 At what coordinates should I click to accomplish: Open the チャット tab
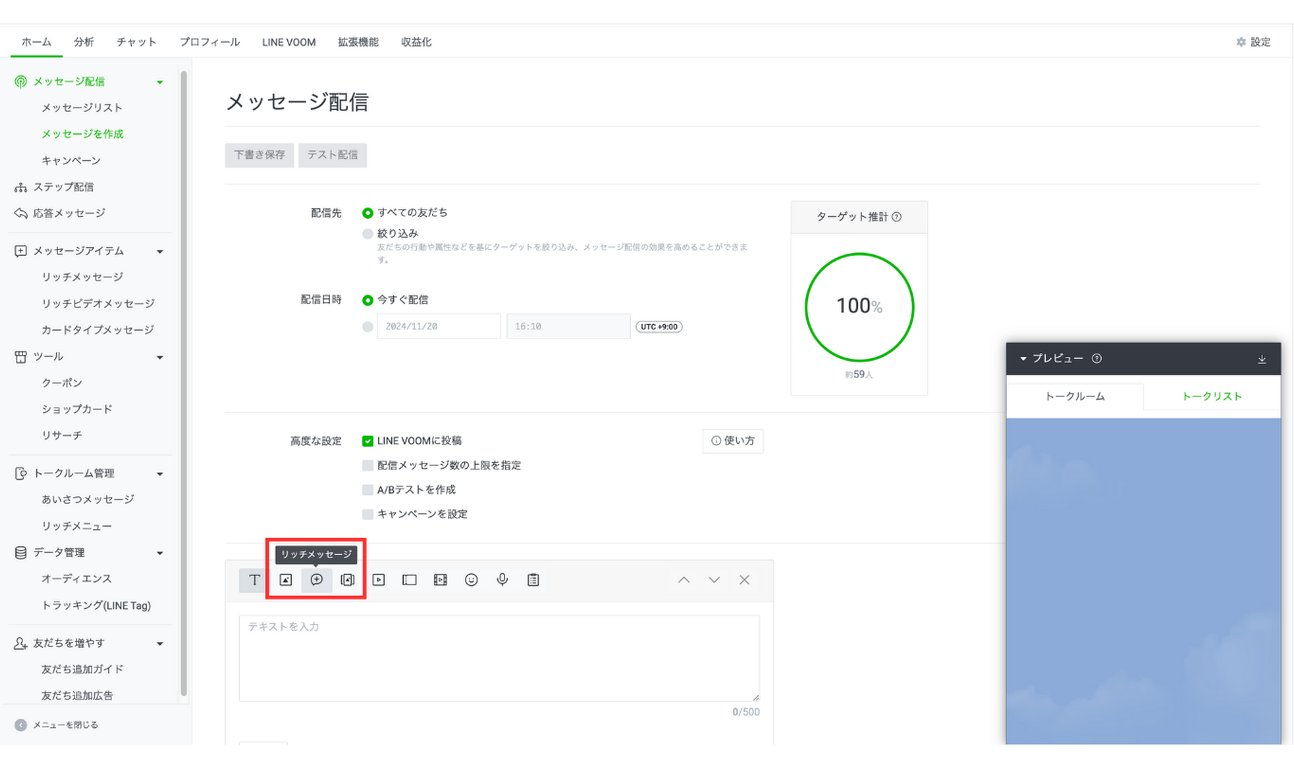tap(137, 42)
